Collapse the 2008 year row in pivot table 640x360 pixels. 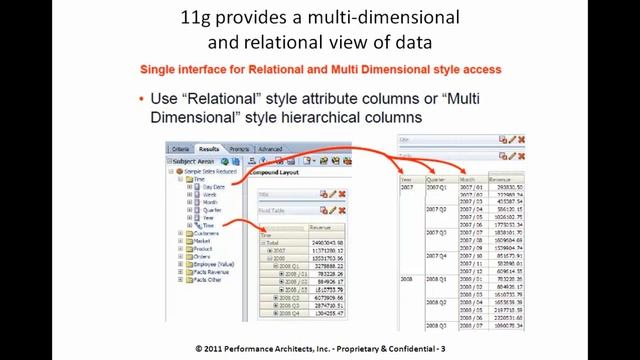[270, 259]
